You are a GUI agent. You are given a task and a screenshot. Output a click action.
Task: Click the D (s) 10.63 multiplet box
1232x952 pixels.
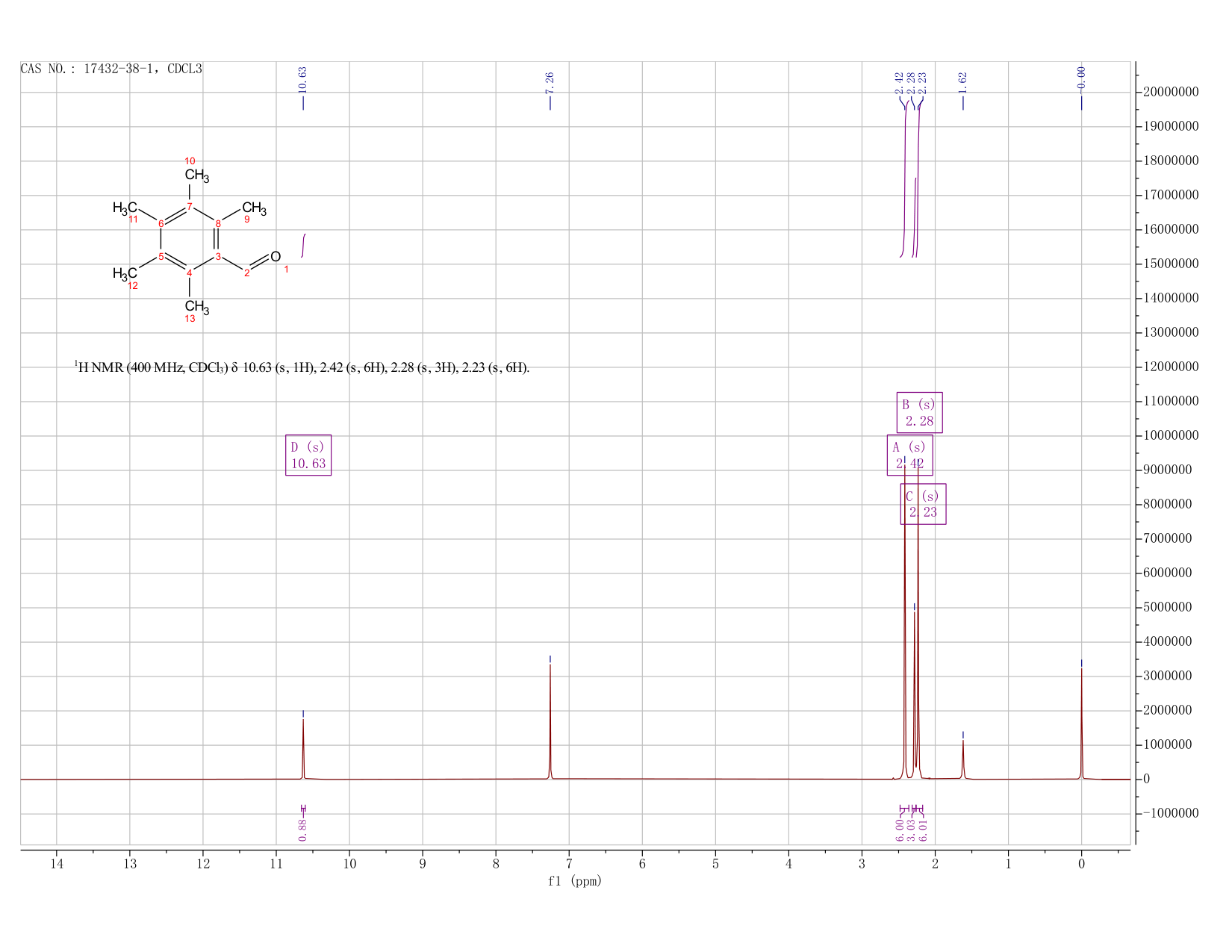(308, 455)
